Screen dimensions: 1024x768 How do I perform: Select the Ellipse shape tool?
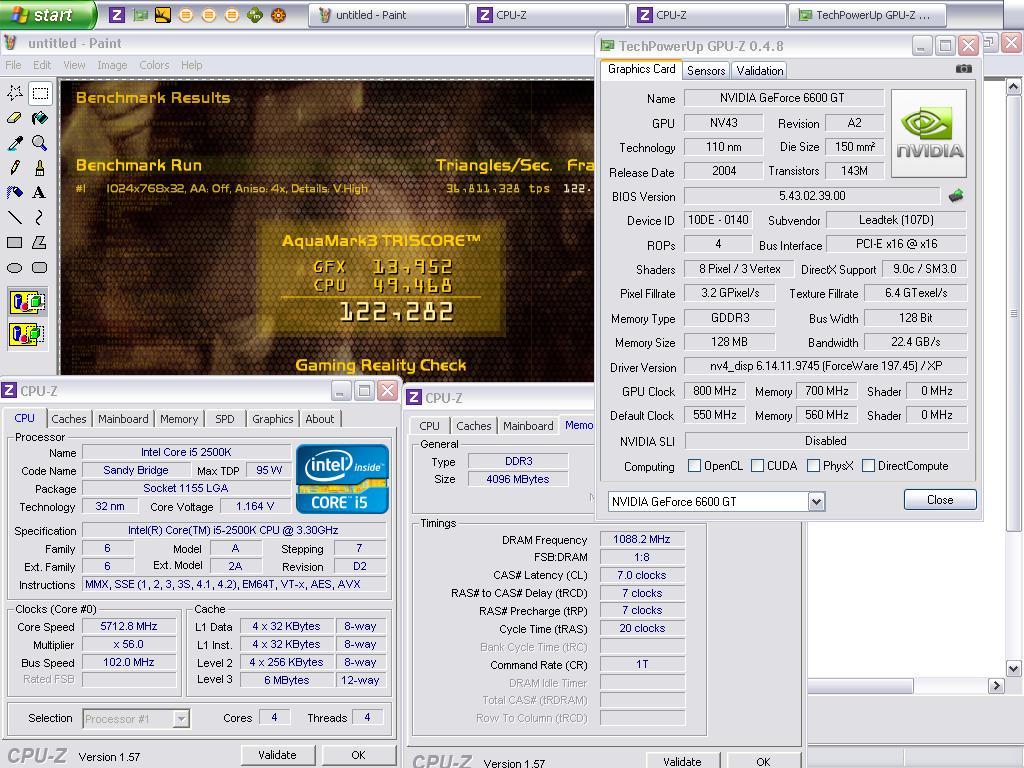click(x=14, y=267)
